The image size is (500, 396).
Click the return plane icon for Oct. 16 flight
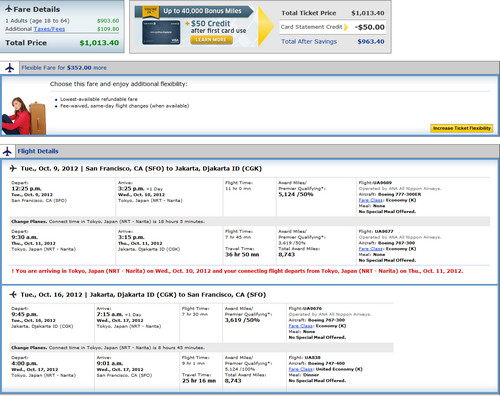point(13,294)
